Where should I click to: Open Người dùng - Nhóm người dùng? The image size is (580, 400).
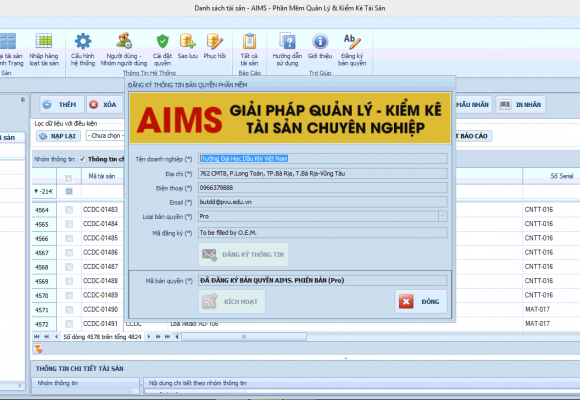point(124,50)
